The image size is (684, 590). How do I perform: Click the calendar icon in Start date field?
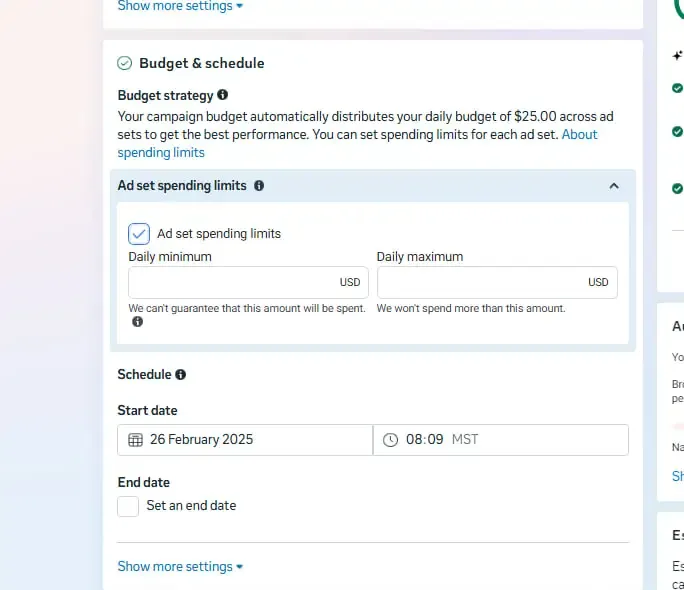click(x=136, y=440)
